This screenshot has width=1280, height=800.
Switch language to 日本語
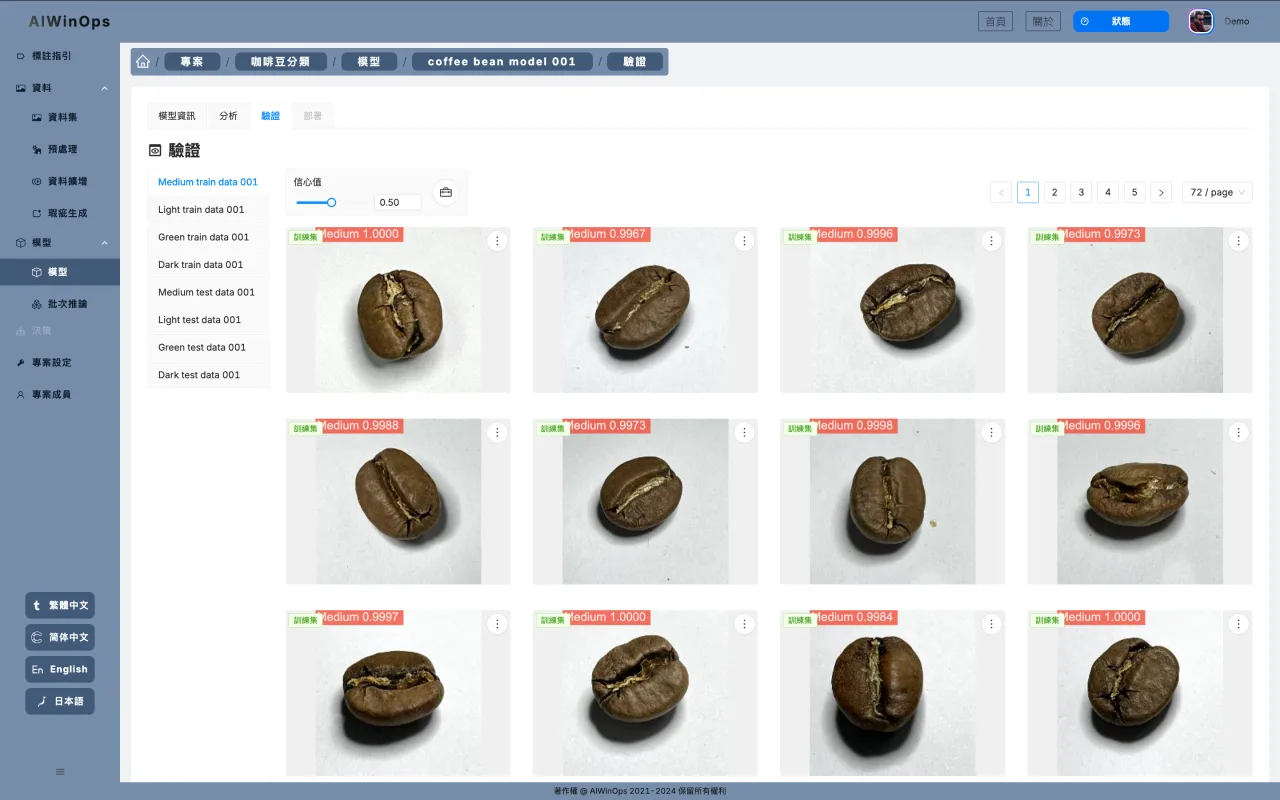(60, 701)
